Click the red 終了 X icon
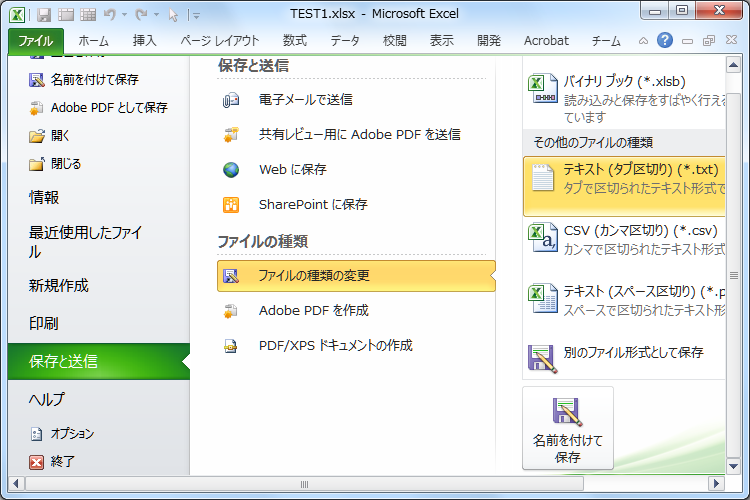750x500 pixels. 36,462
